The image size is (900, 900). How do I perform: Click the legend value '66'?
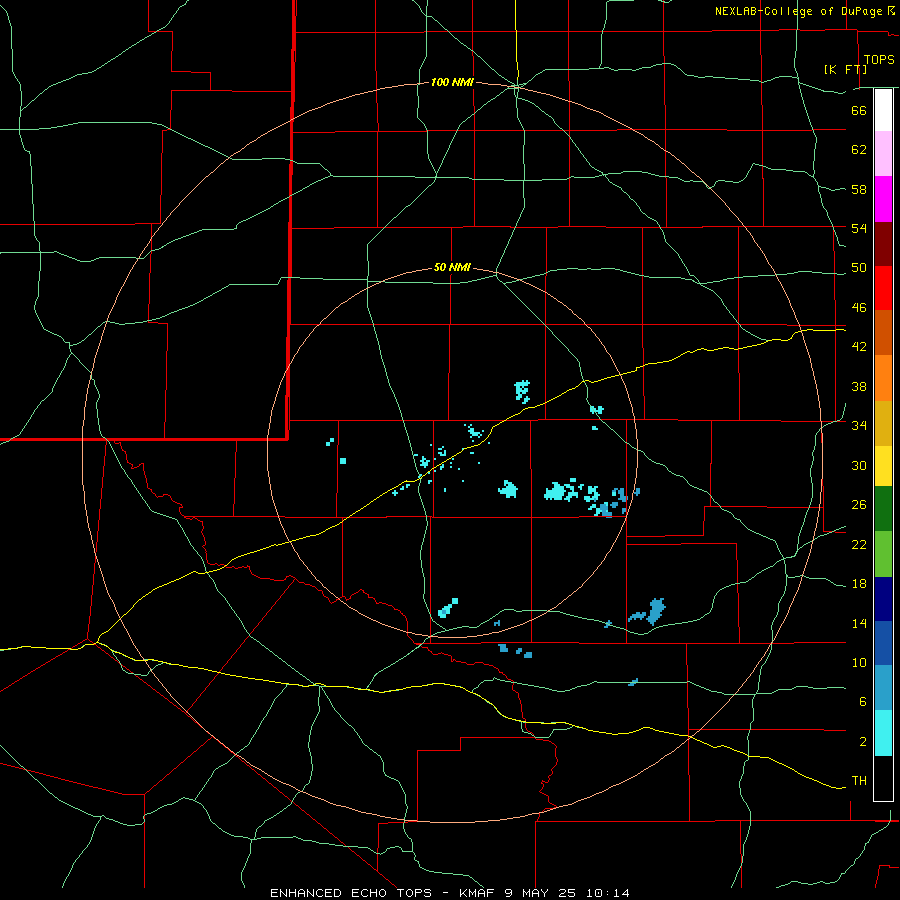859,110
